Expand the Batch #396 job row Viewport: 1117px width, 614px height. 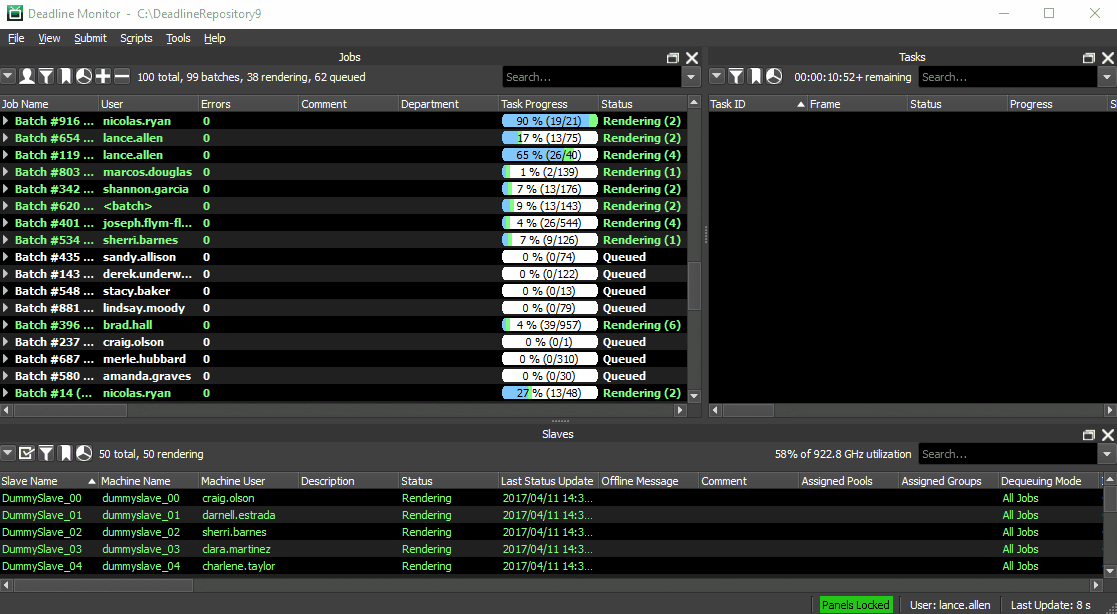tap(6, 325)
